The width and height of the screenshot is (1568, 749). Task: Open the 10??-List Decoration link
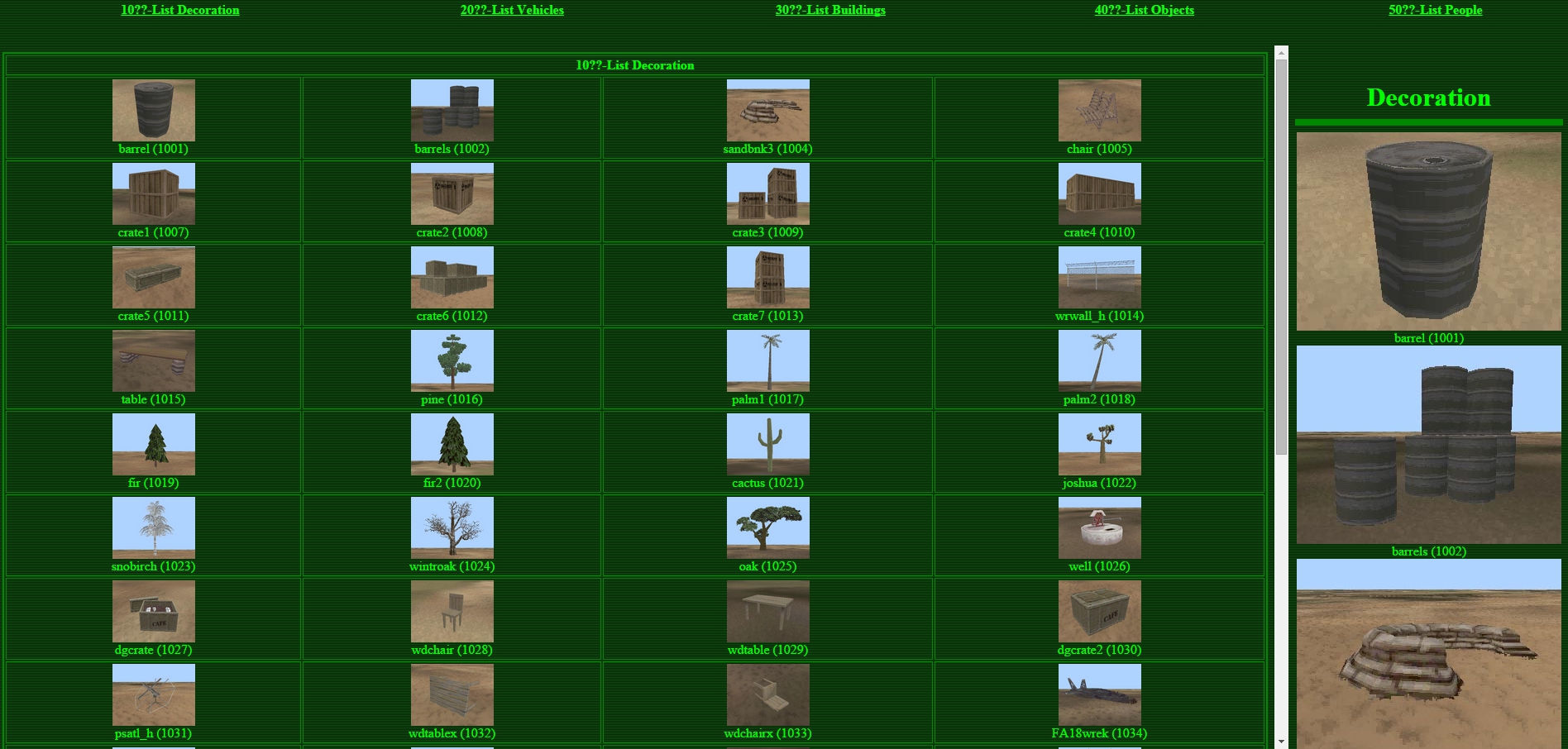[179, 10]
